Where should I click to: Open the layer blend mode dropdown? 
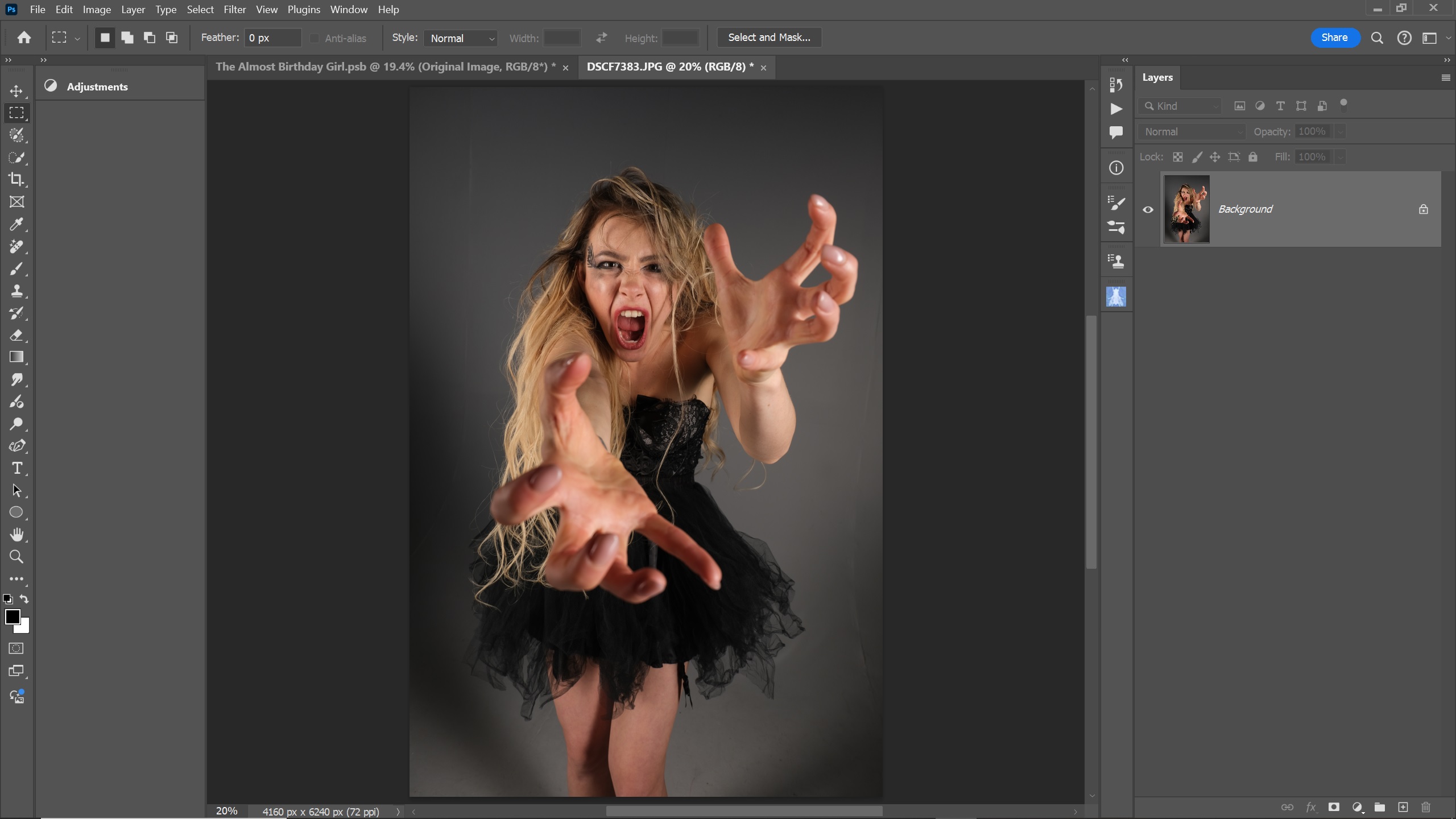tap(1192, 132)
